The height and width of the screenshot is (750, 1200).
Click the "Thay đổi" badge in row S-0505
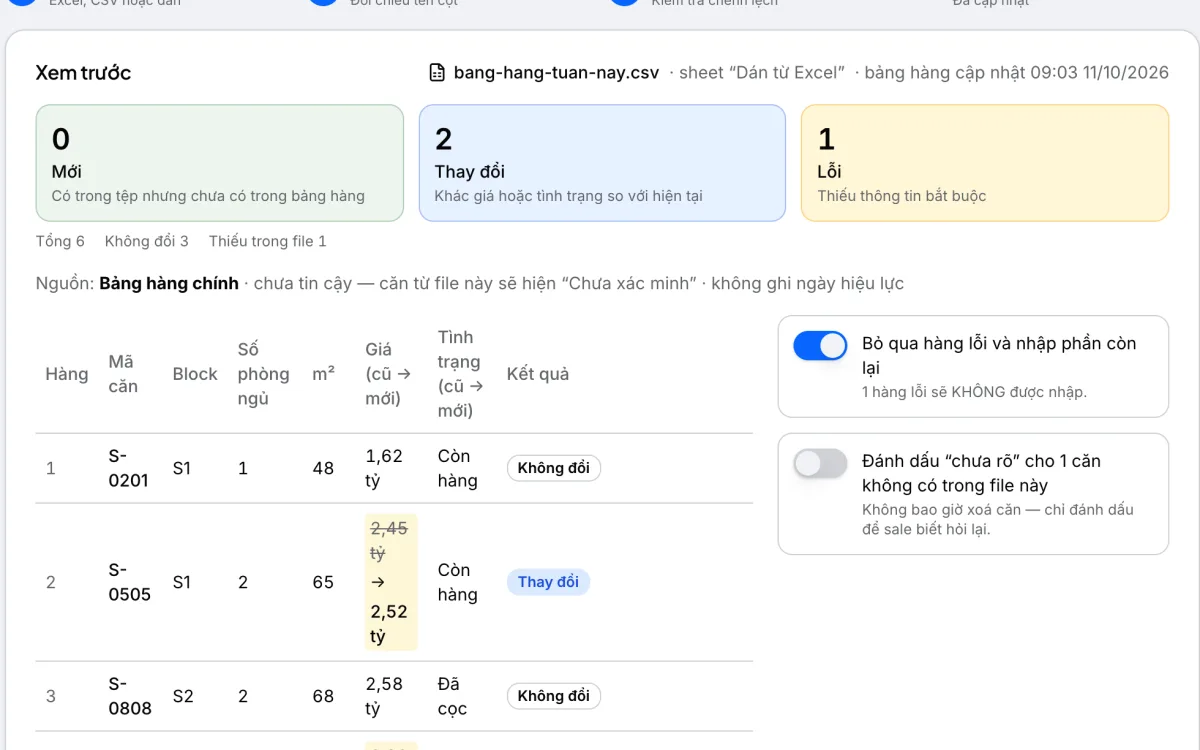548,582
